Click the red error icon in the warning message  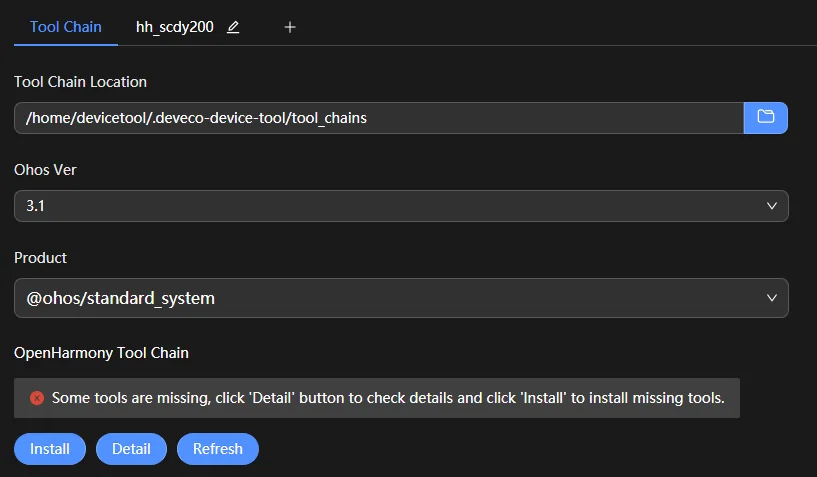37,398
